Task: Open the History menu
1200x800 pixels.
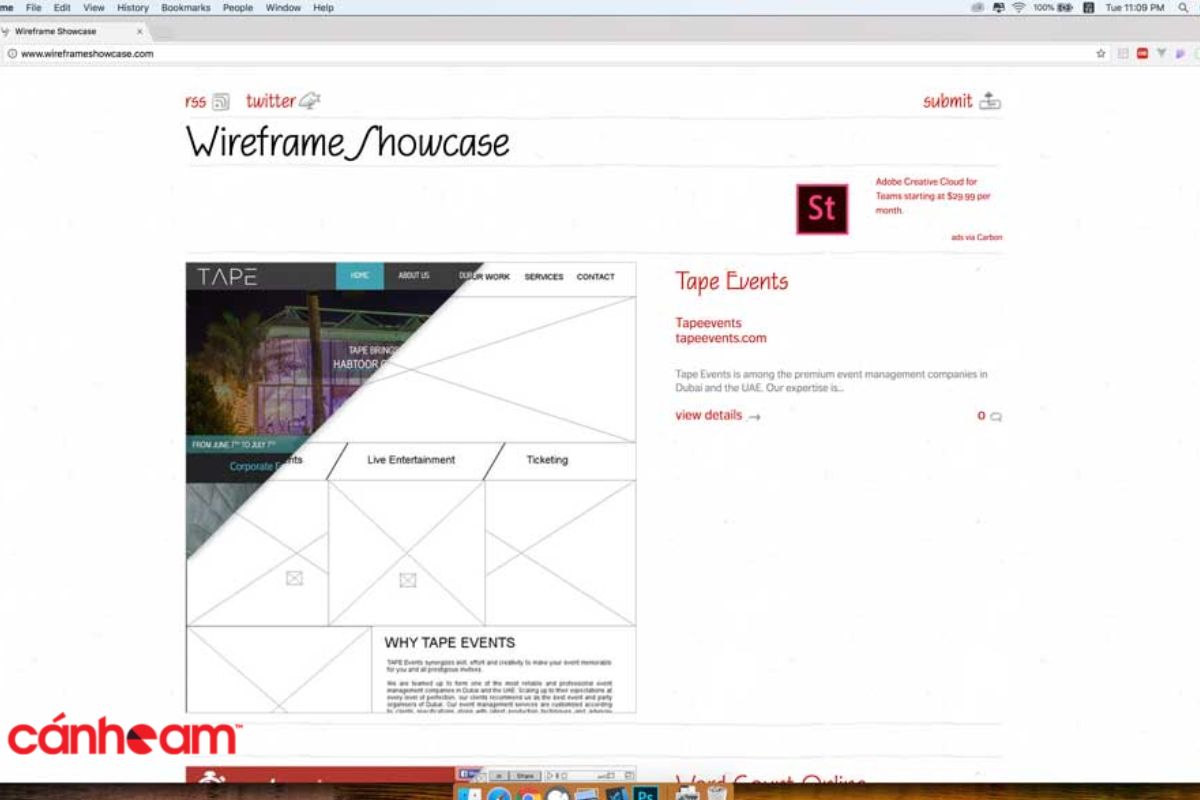Action: pos(133,7)
